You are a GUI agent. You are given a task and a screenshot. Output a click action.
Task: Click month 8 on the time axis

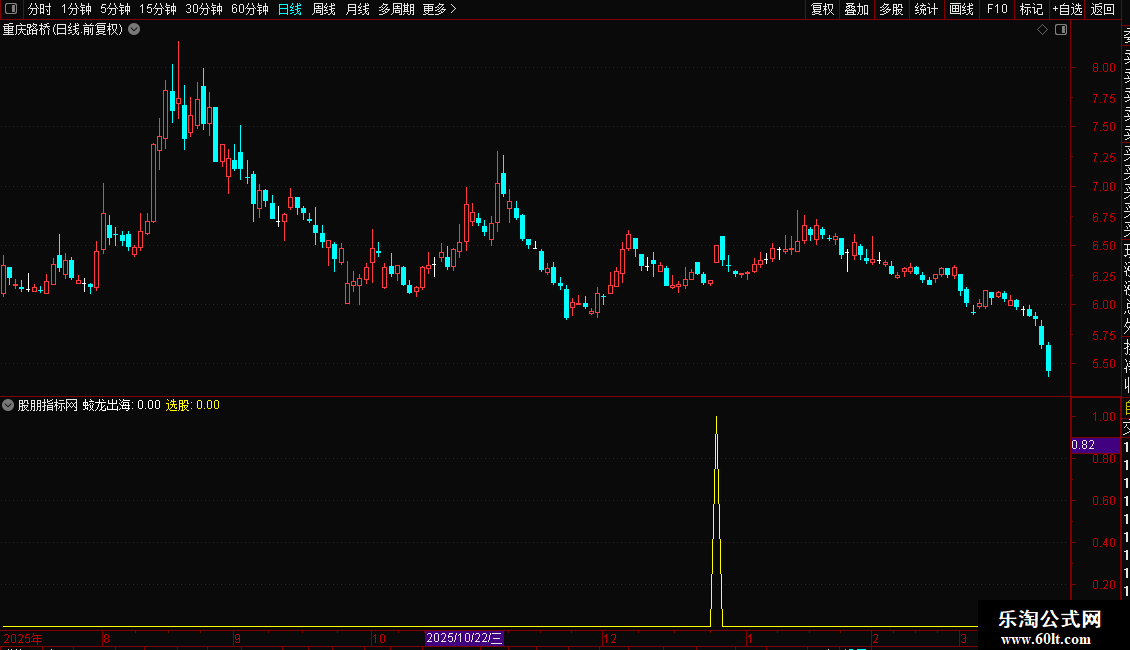tap(106, 638)
